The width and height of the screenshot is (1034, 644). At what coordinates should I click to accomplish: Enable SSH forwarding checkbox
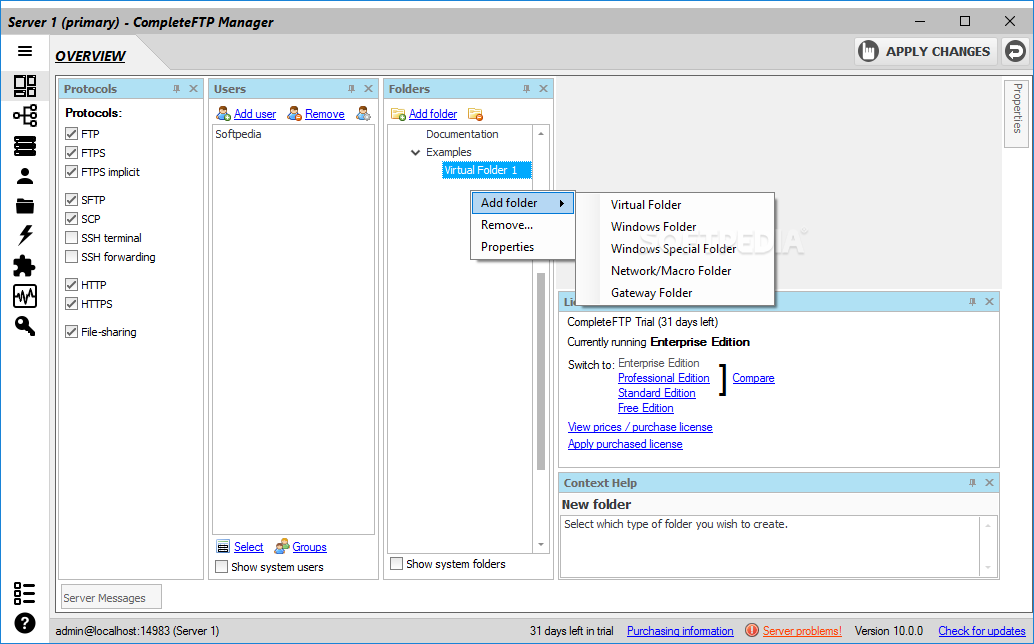tap(71, 257)
